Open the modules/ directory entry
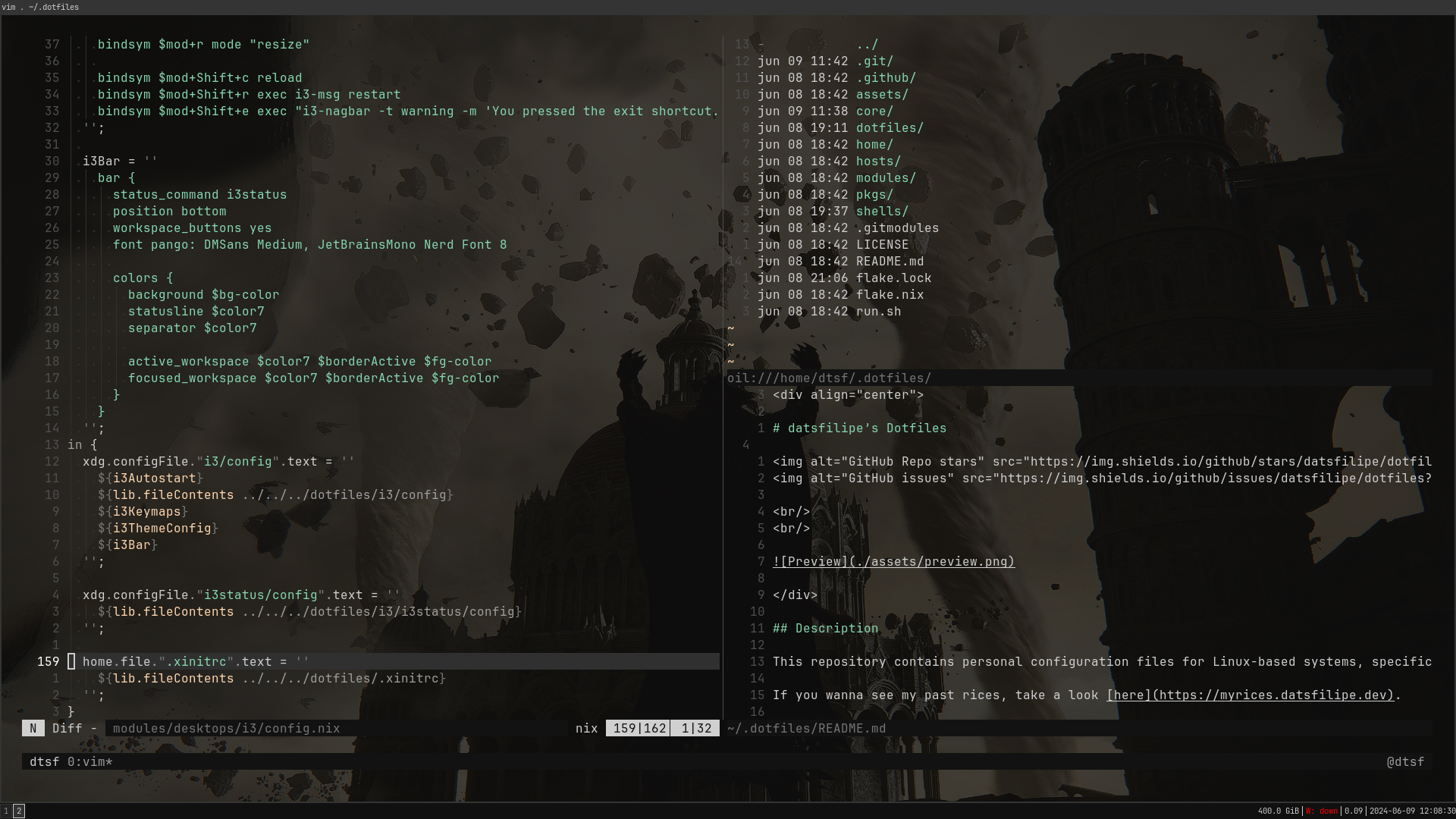The height and width of the screenshot is (819, 1456). coord(886,178)
